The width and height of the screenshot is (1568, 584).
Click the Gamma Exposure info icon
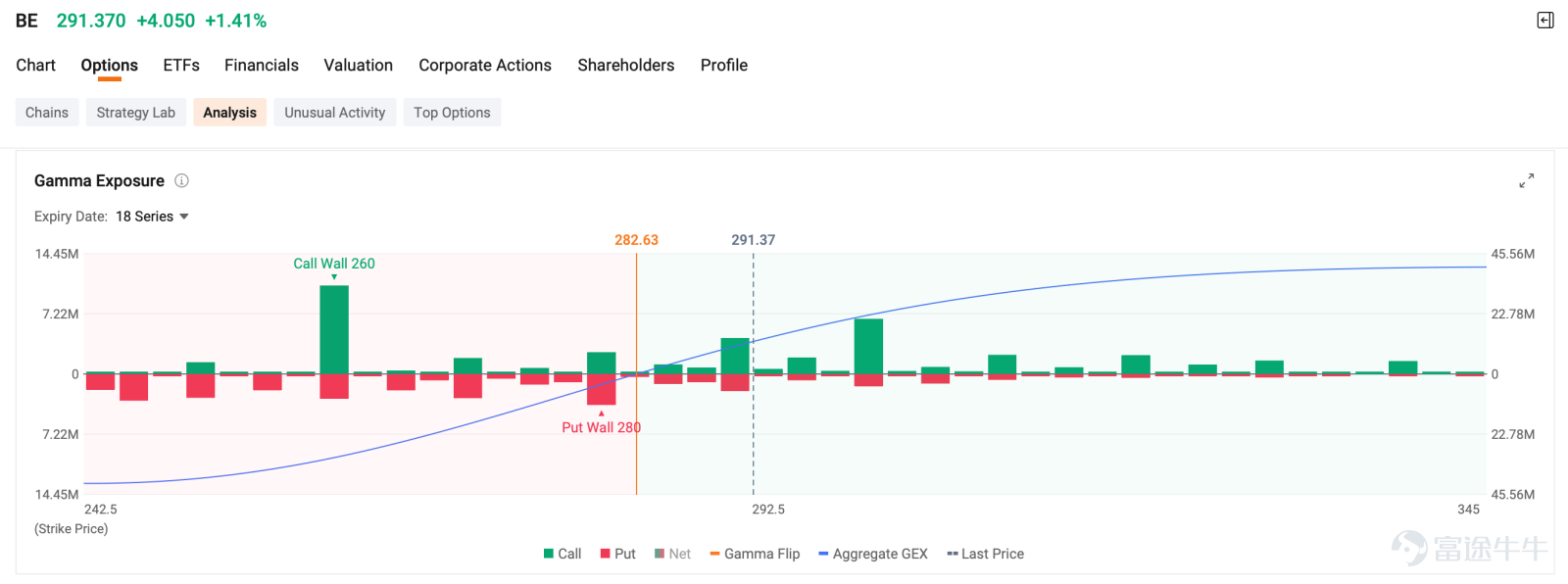pyautogui.click(x=181, y=180)
